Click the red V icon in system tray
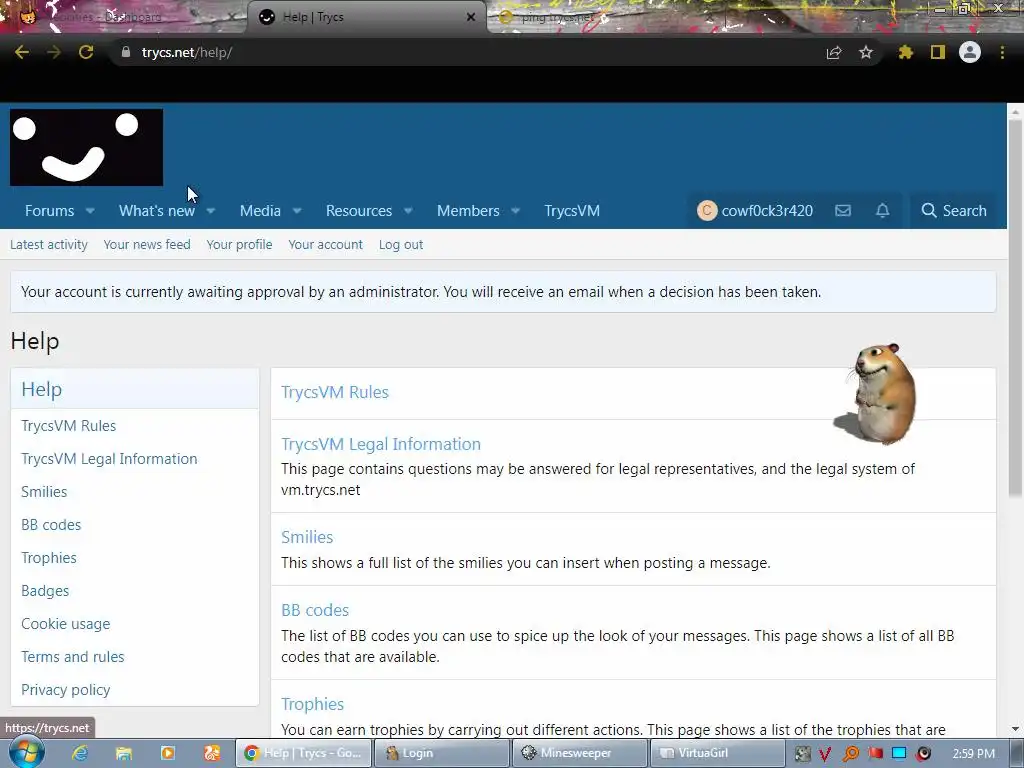 (825, 754)
